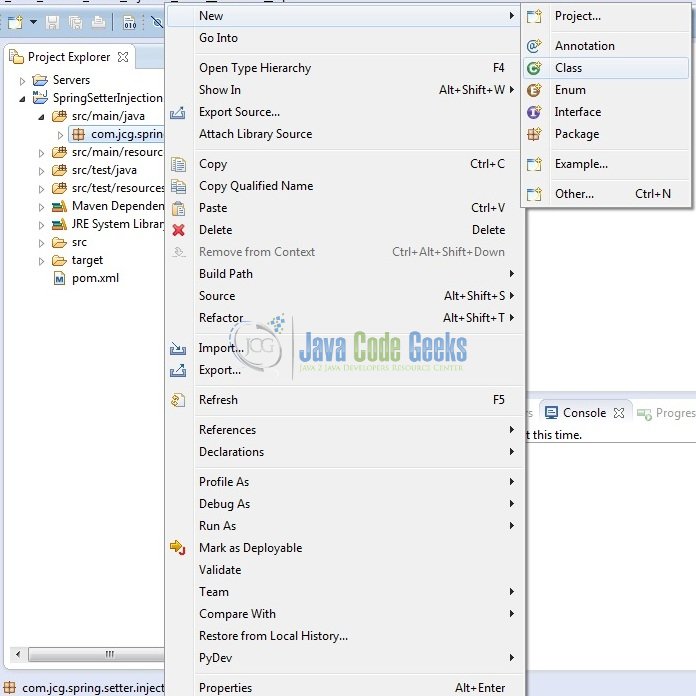Open the Build Path submenu
This screenshot has width=696, height=696.
click(x=345, y=274)
